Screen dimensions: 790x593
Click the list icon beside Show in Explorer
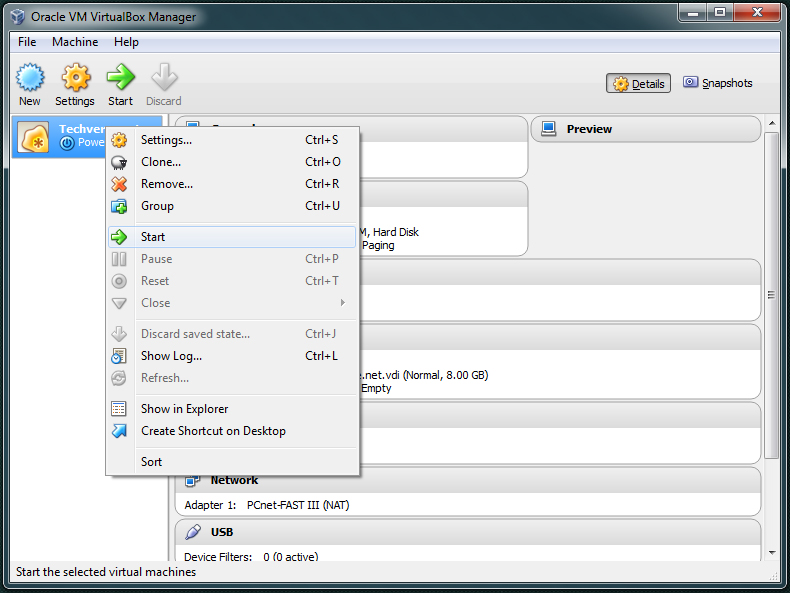coord(119,409)
